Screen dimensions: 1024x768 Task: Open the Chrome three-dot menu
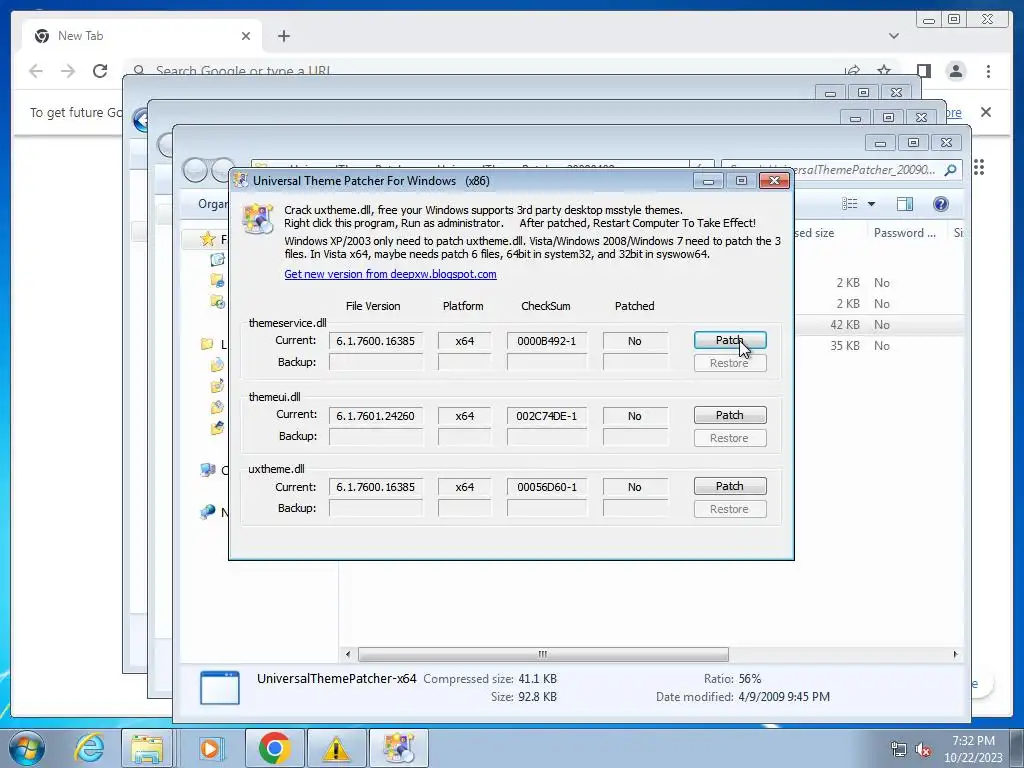(x=989, y=71)
